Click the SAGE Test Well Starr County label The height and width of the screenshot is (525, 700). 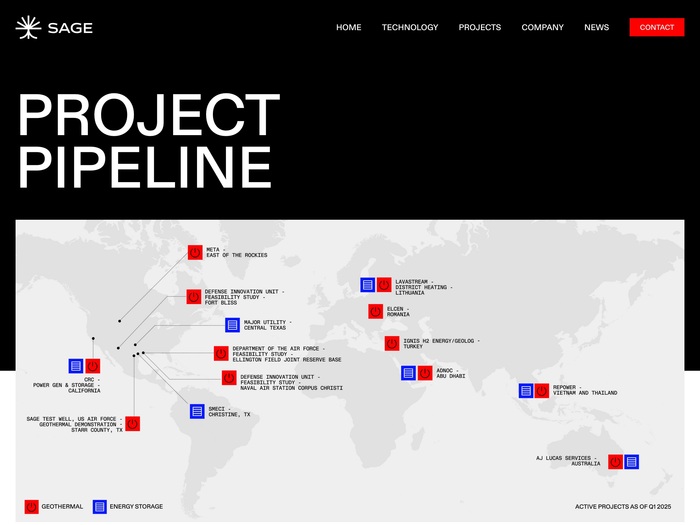74,425
